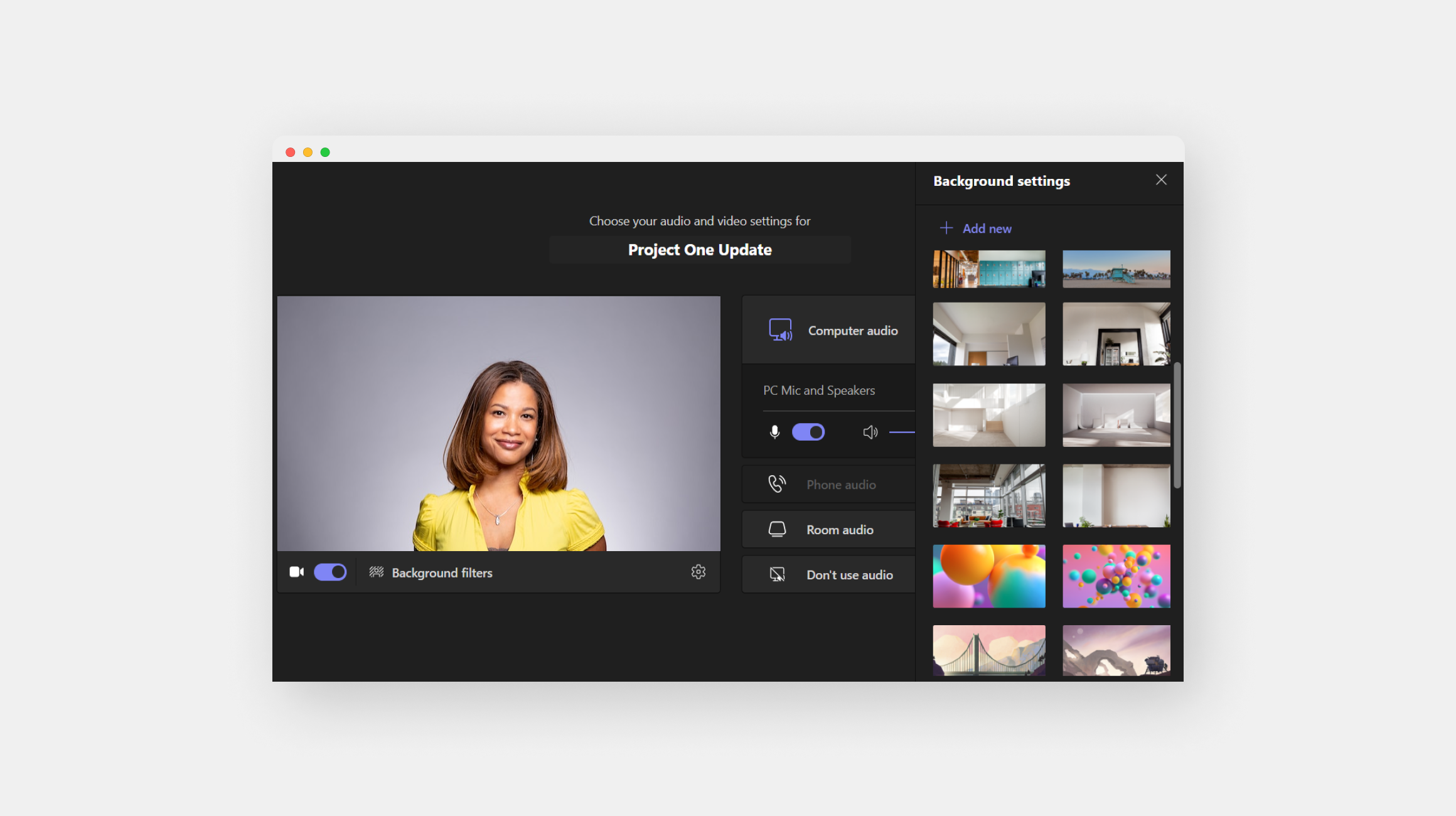Click the Add new plus icon
Image resolution: width=1456 pixels, height=816 pixels.
pyautogui.click(x=946, y=228)
